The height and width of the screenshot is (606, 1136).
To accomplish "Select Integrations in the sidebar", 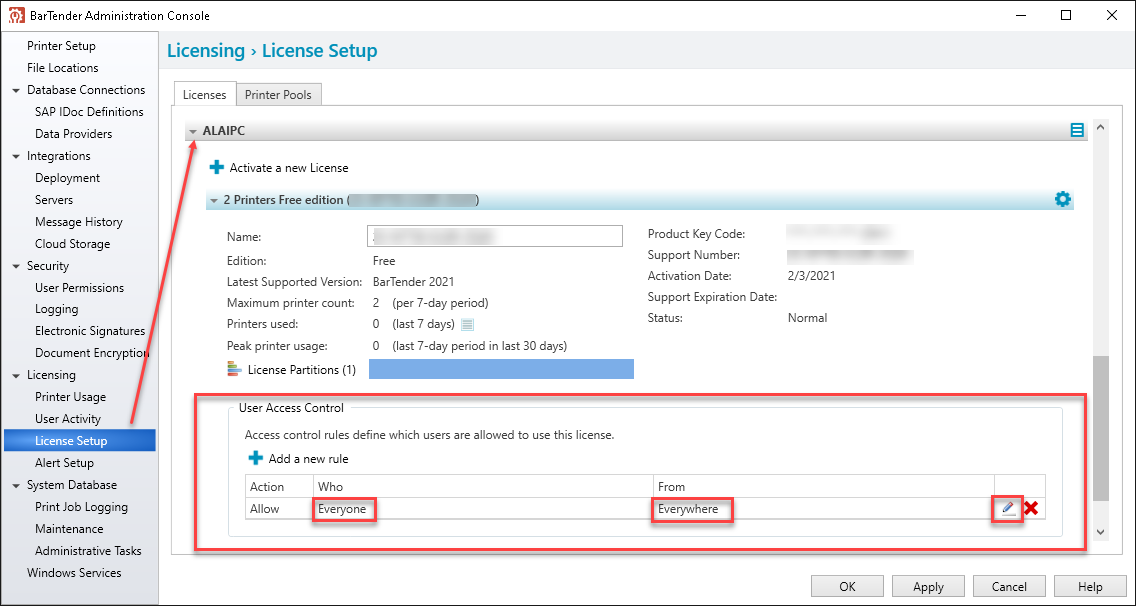I will [59, 156].
